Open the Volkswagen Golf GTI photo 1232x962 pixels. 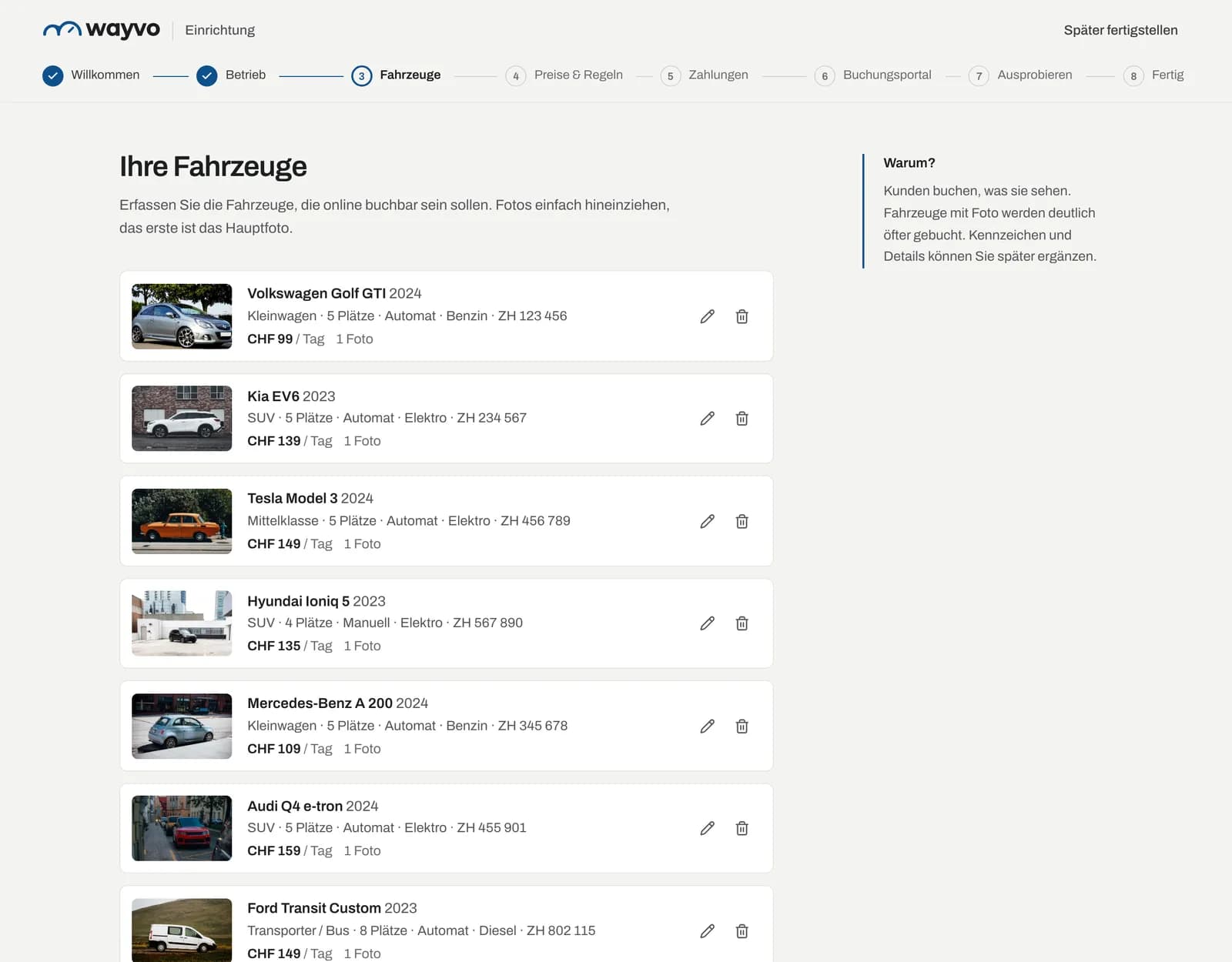pyautogui.click(x=182, y=316)
